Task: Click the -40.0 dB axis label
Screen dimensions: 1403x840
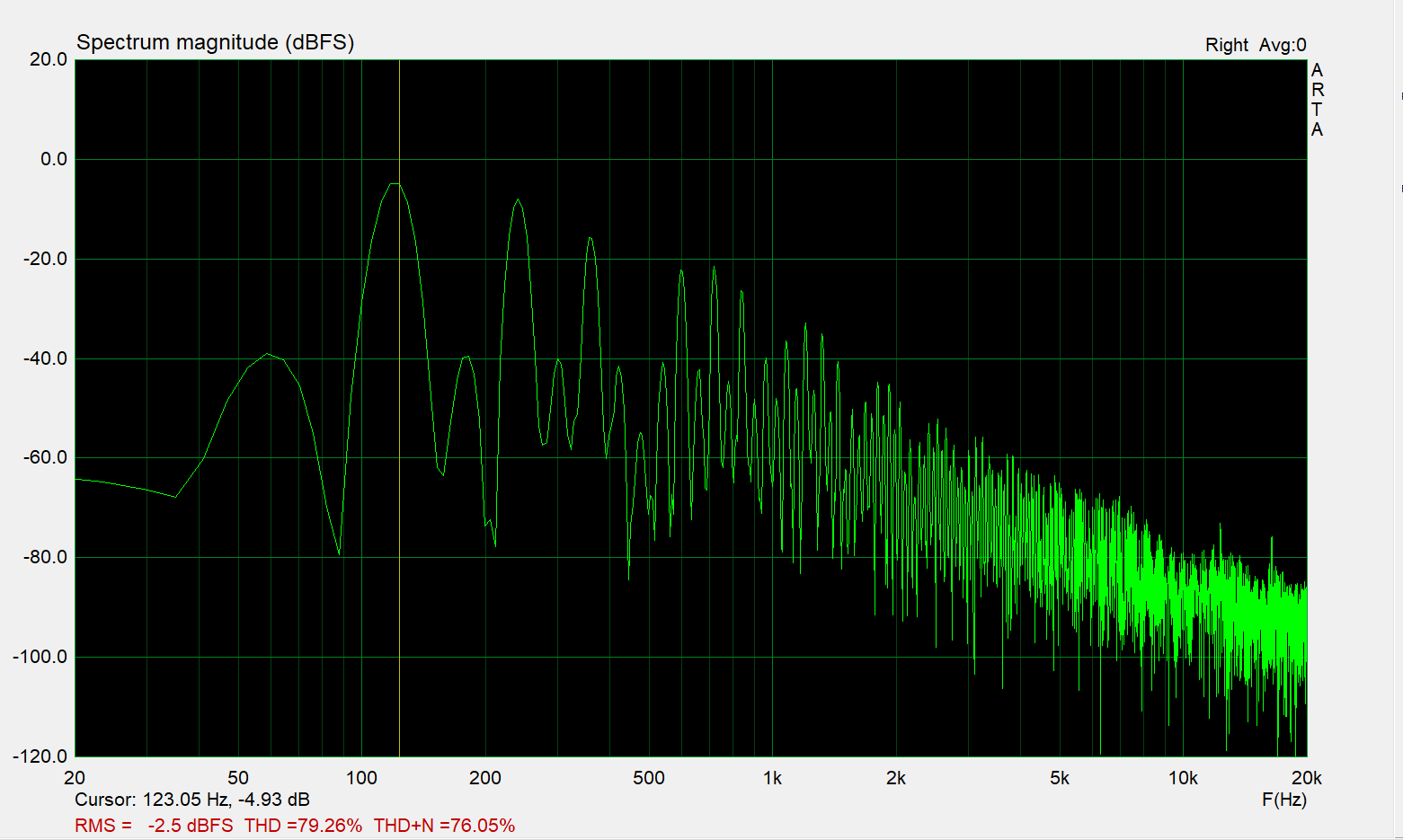Action: (x=45, y=358)
